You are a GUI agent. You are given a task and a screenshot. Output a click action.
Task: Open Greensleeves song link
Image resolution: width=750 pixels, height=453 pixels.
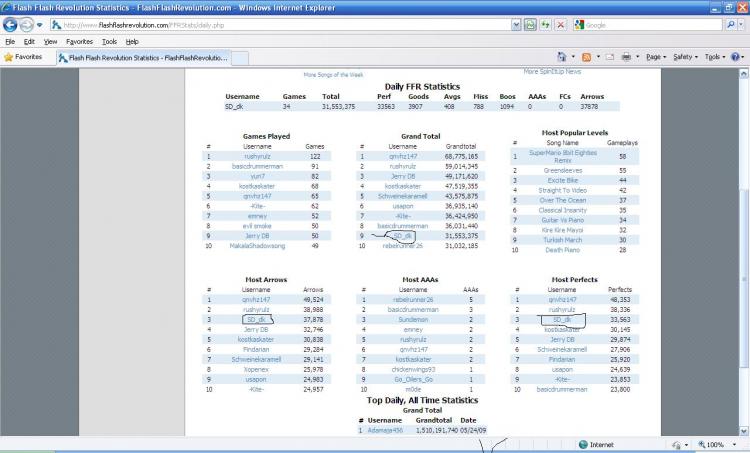tap(563, 170)
